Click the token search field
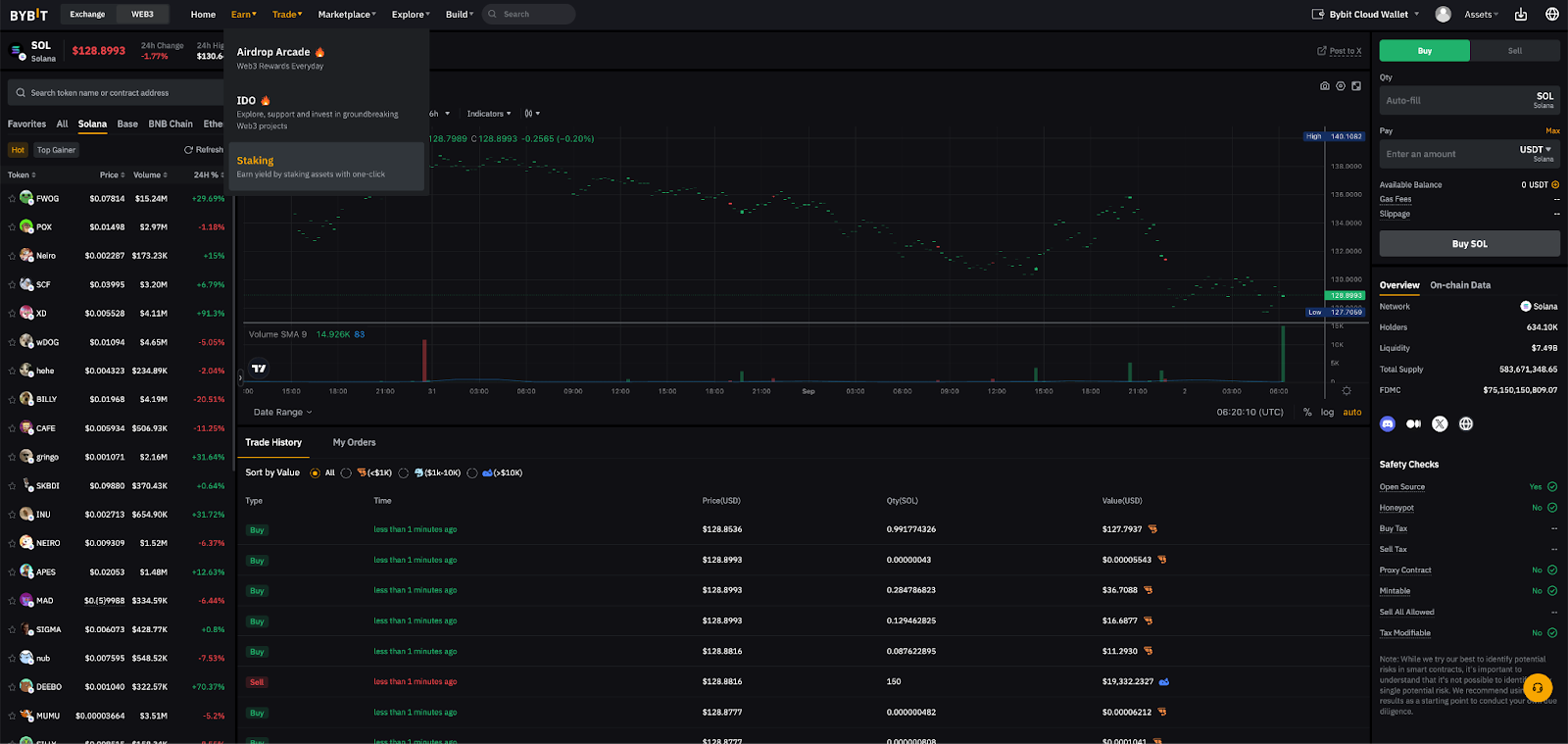Screen dimensions: 1568x744 tap(118, 93)
